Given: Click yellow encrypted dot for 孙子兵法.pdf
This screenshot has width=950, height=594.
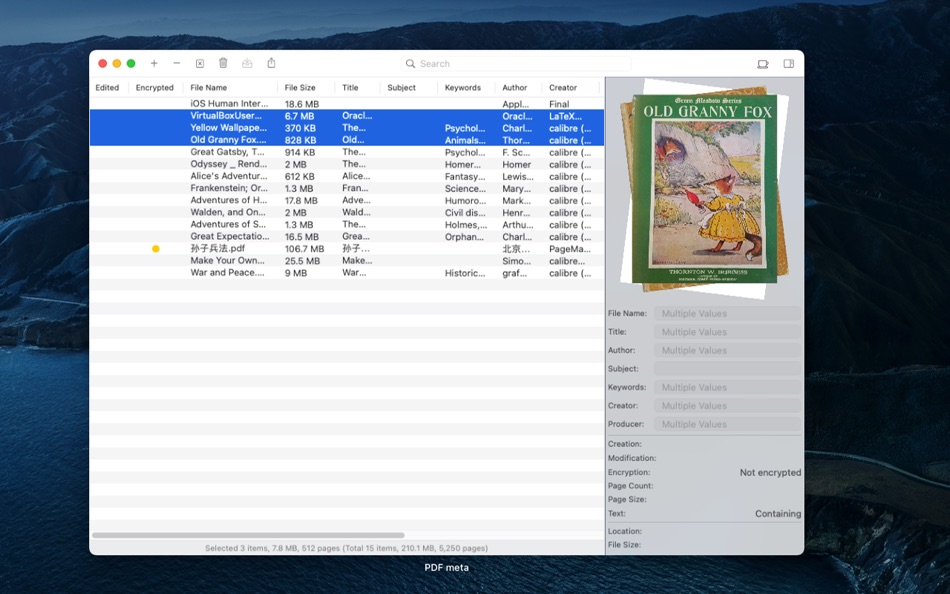Looking at the screenshot, I should pos(156,249).
